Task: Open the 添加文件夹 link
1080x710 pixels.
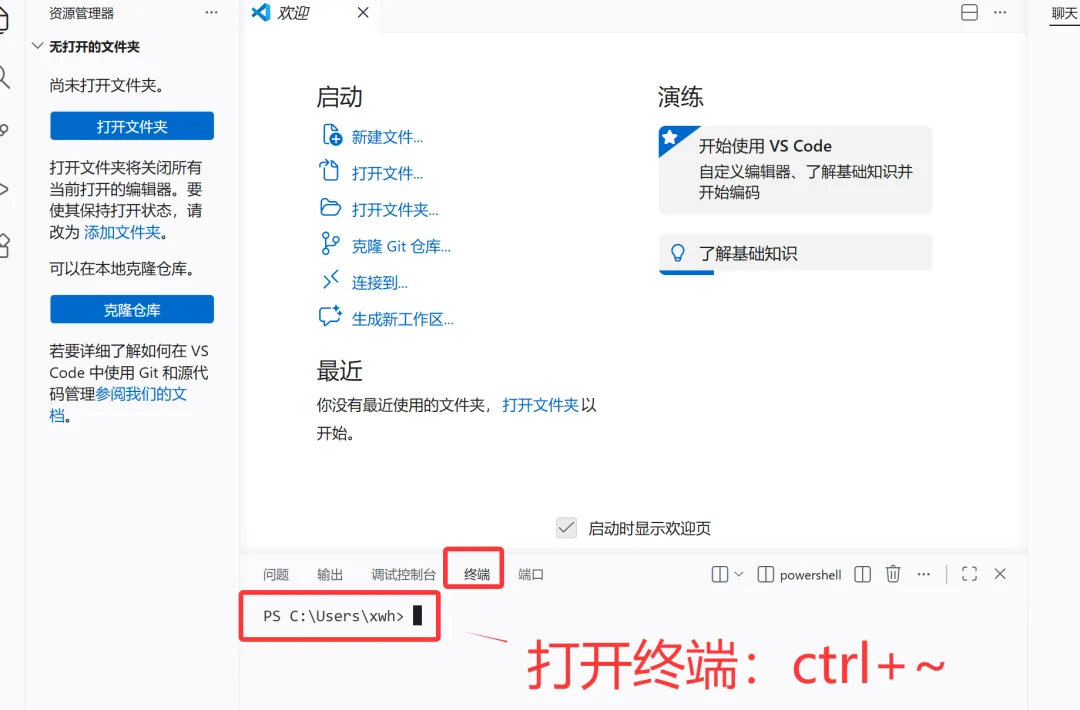Action: coord(122,232)
